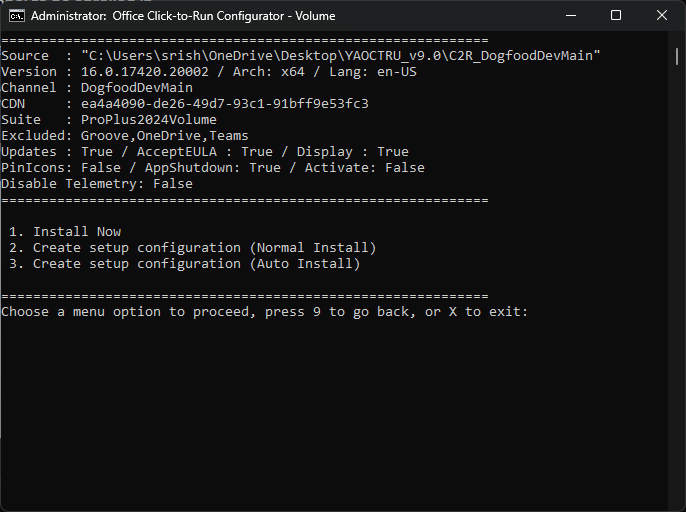Image resolution: width=686 pixels, height=512 pixels.
Task: Click the Command Prompt icon in title bar
Action: (17, 16)
